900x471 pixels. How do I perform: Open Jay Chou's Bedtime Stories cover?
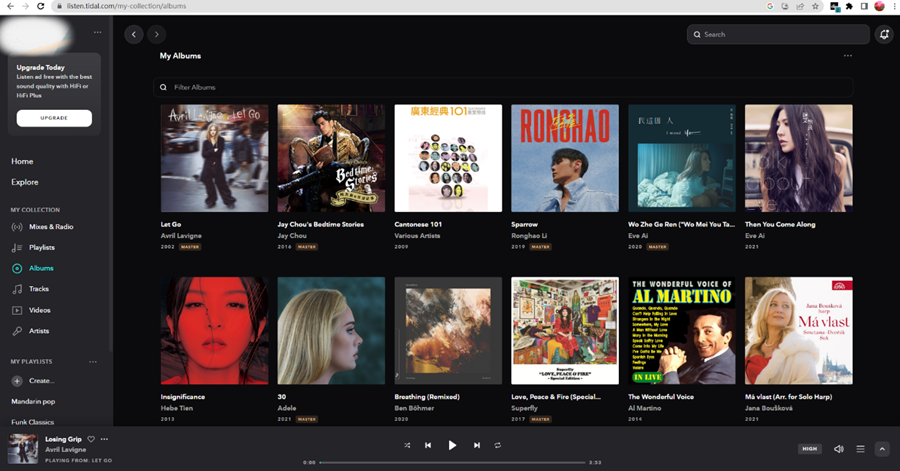(331, 158)
